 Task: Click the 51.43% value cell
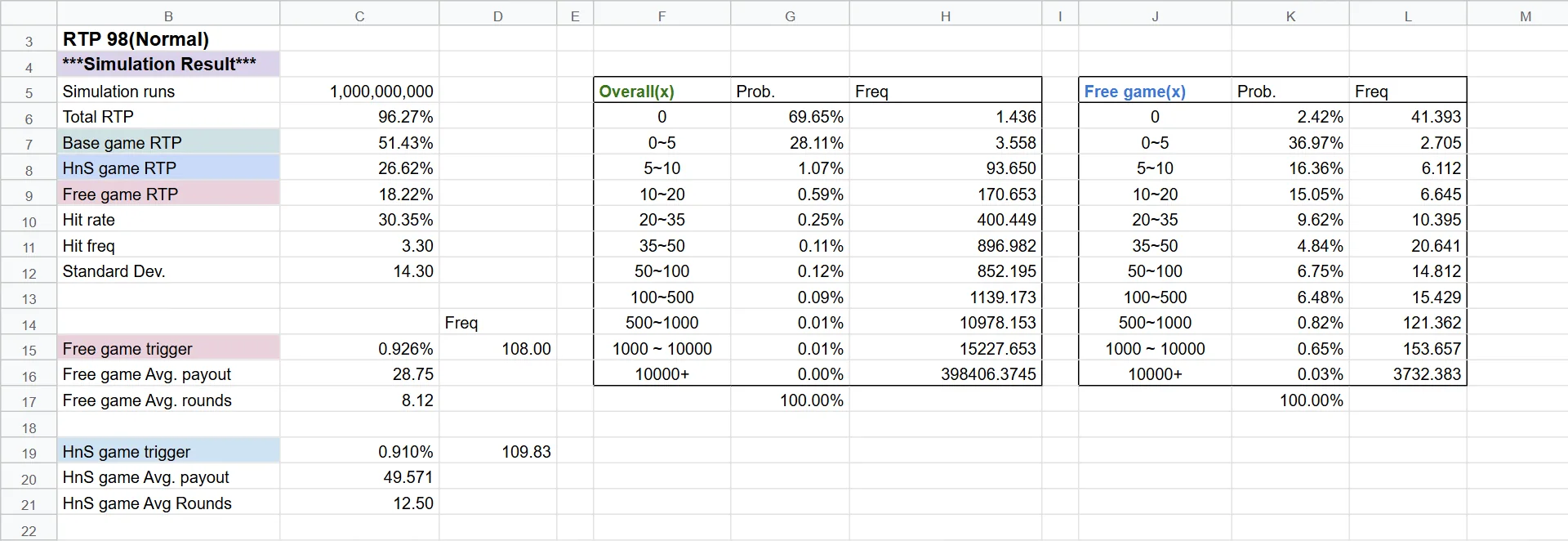pos(359,142)
